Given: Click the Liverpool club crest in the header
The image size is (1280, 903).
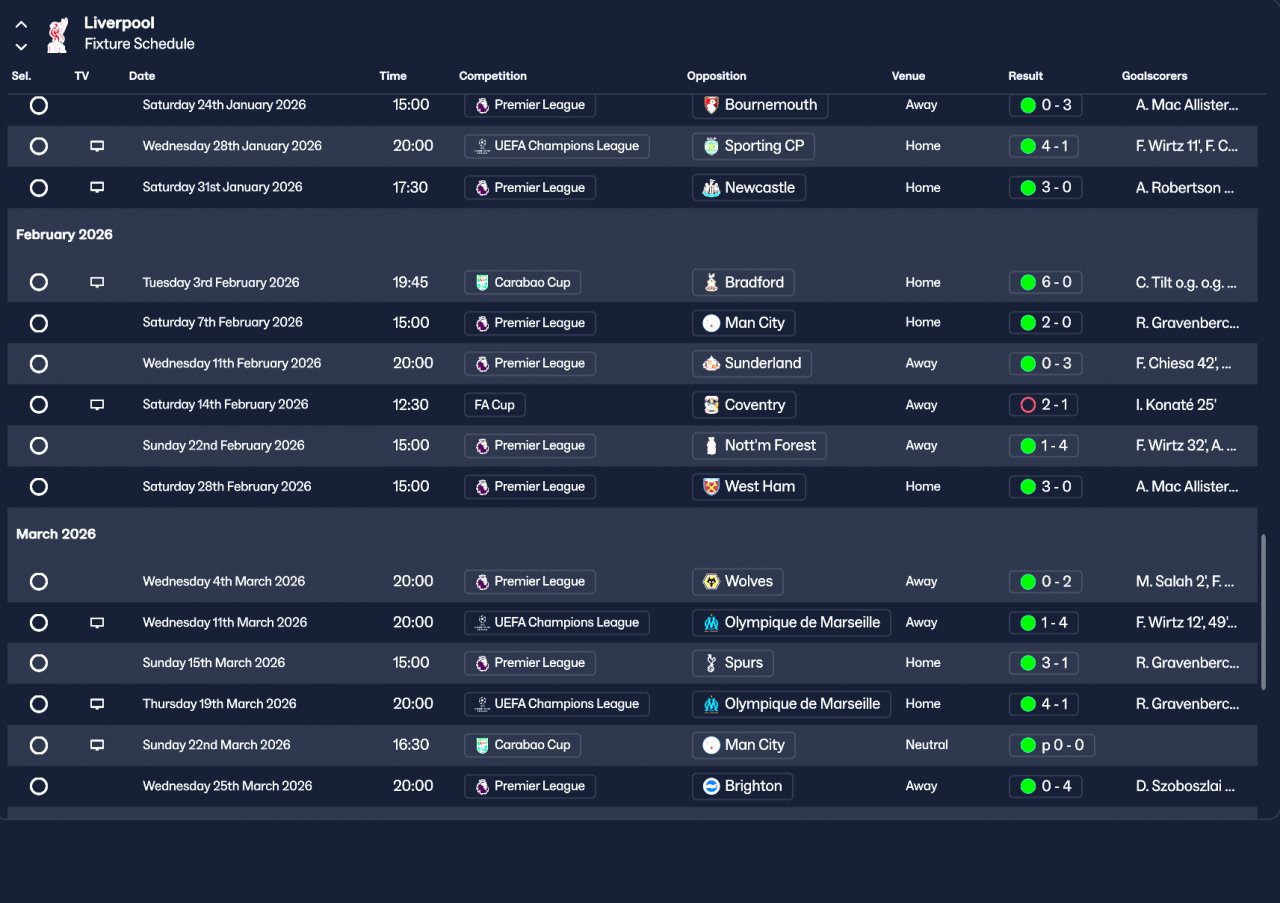Looking at the screenshot, I should point(57,34).
